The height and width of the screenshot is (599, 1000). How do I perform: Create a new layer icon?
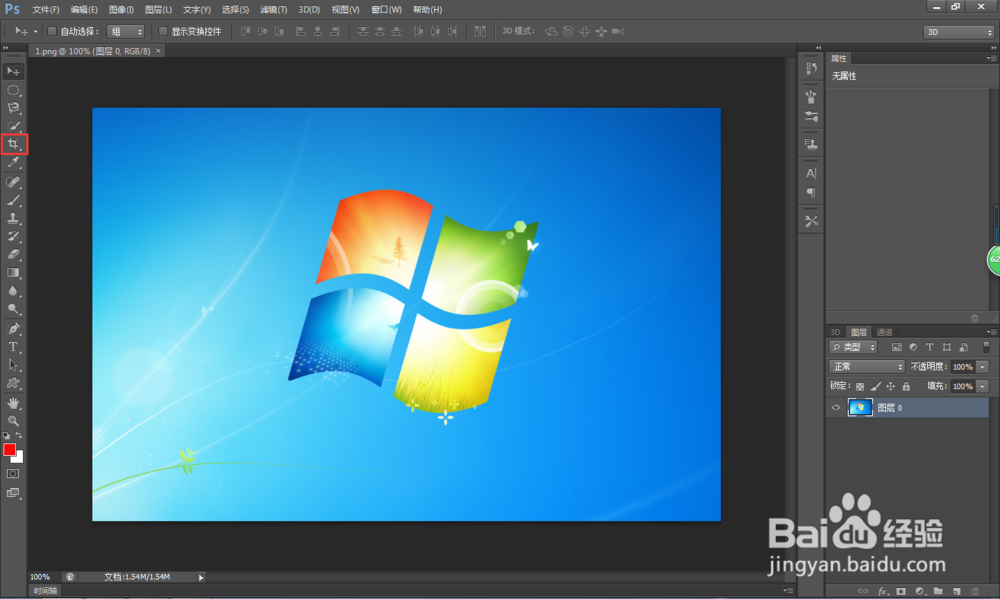pos(957,591)
